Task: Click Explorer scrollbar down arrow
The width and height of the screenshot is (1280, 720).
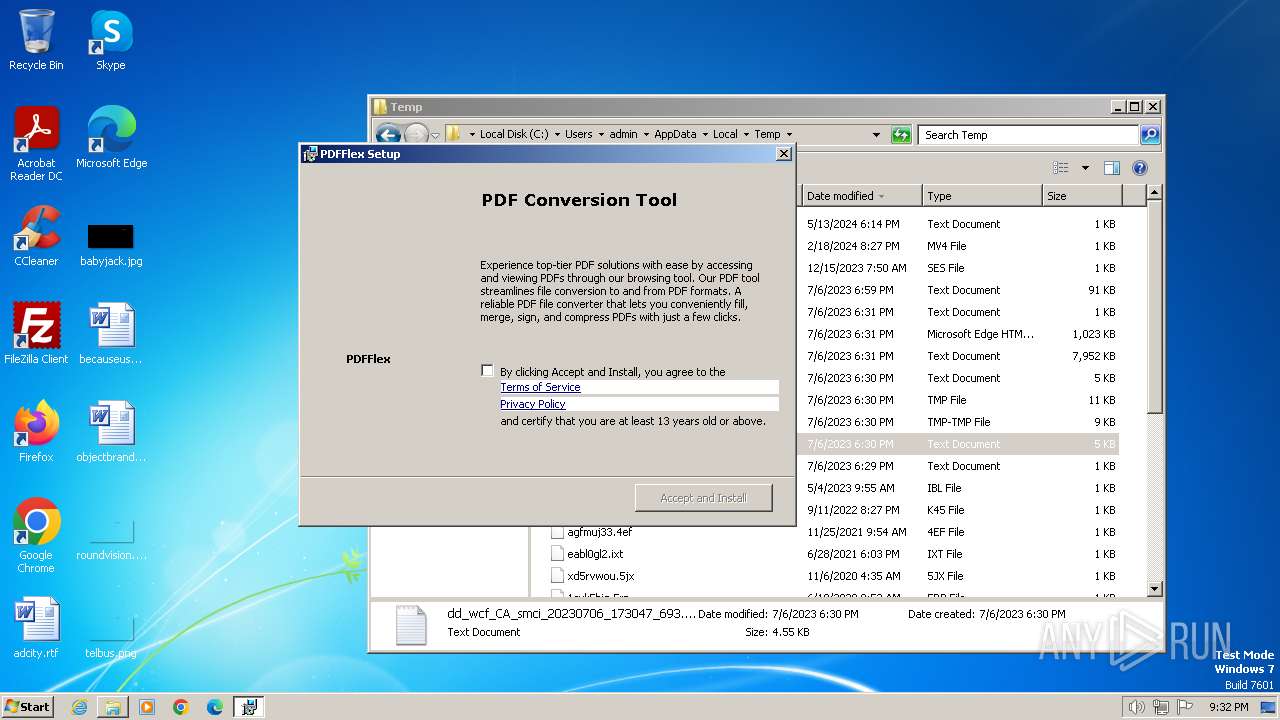Action: 1154,589
